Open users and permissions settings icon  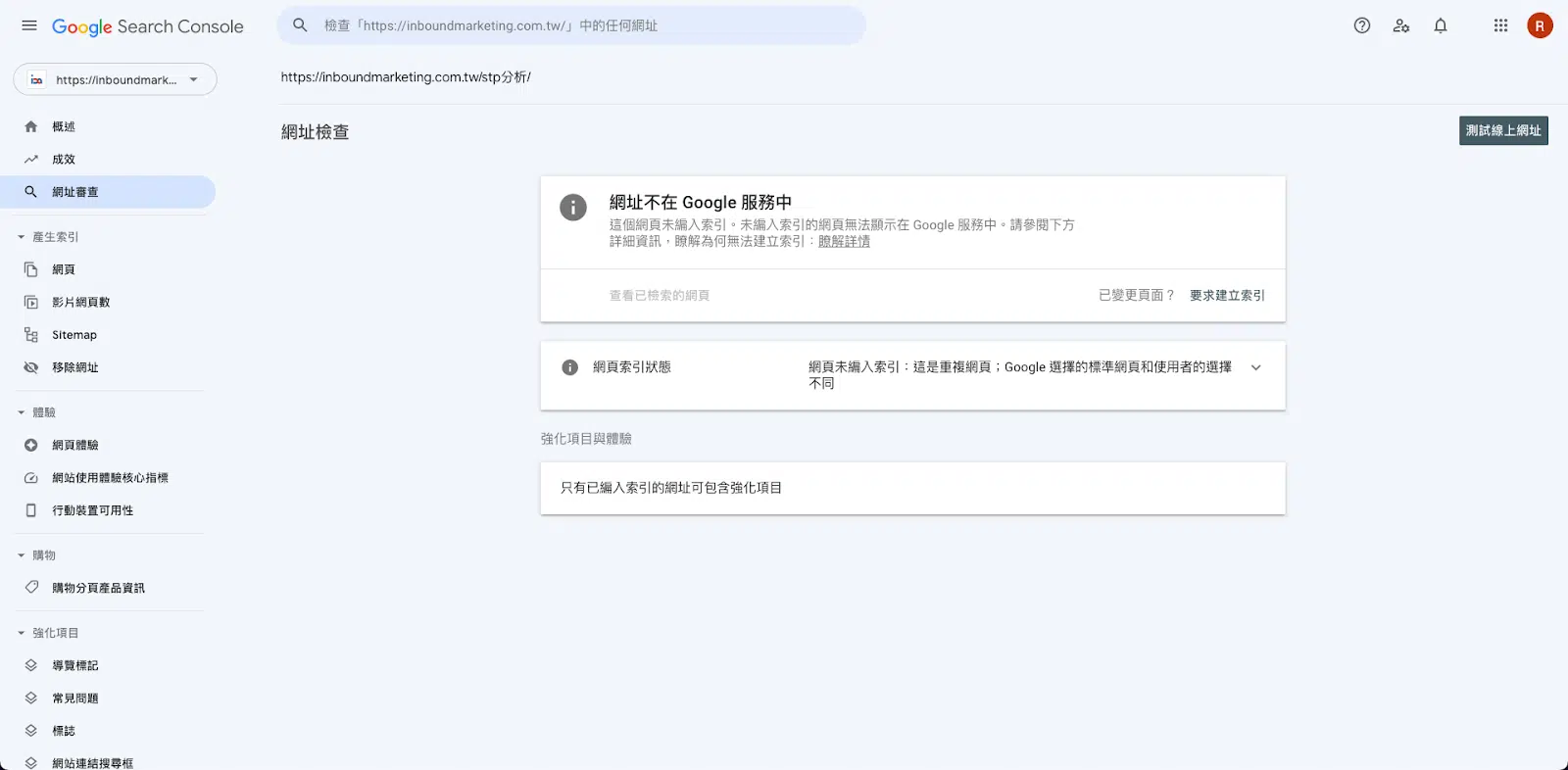(1401, 25)
